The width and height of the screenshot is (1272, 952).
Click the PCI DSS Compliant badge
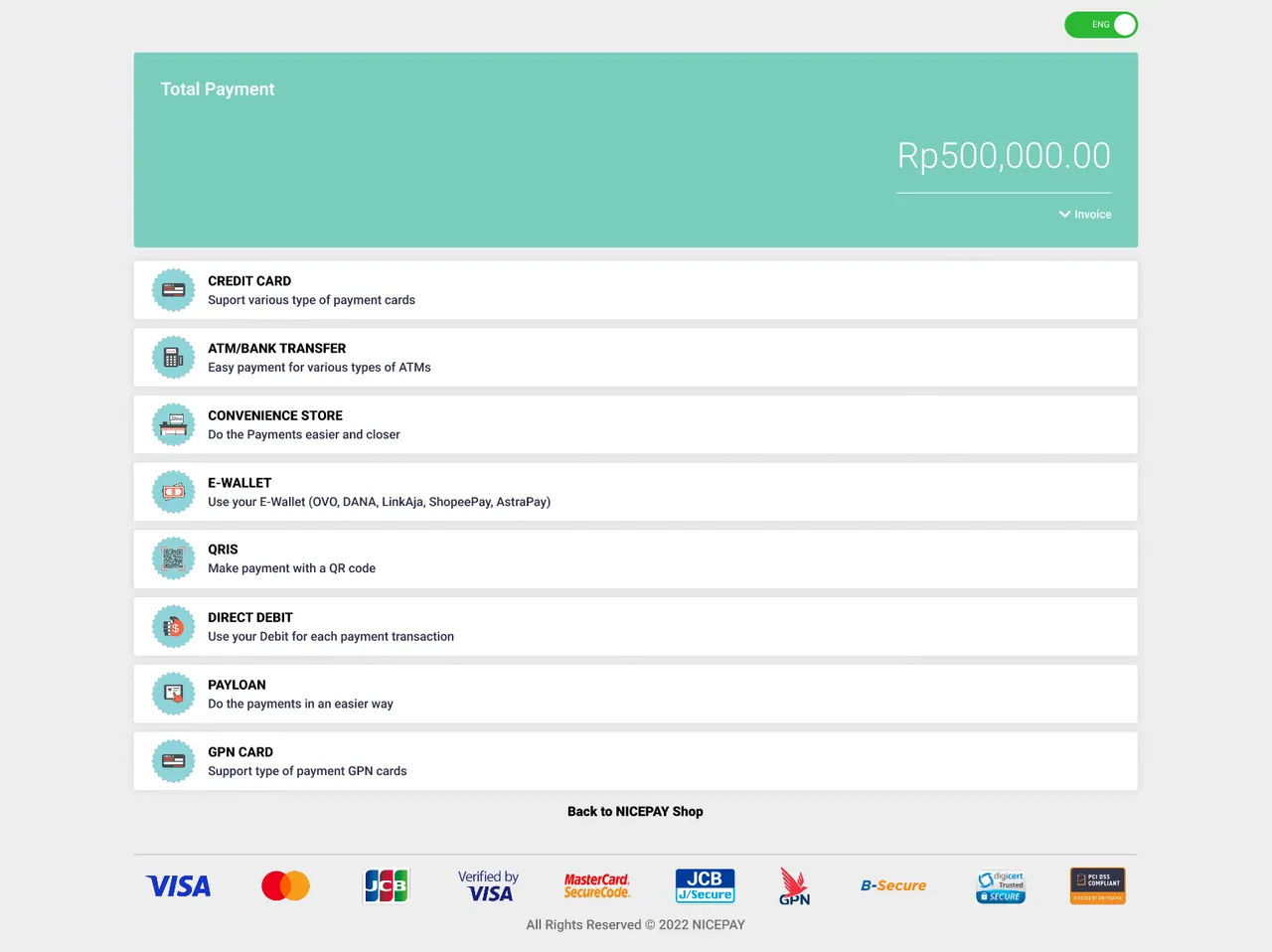click(x=1097, y=884)
